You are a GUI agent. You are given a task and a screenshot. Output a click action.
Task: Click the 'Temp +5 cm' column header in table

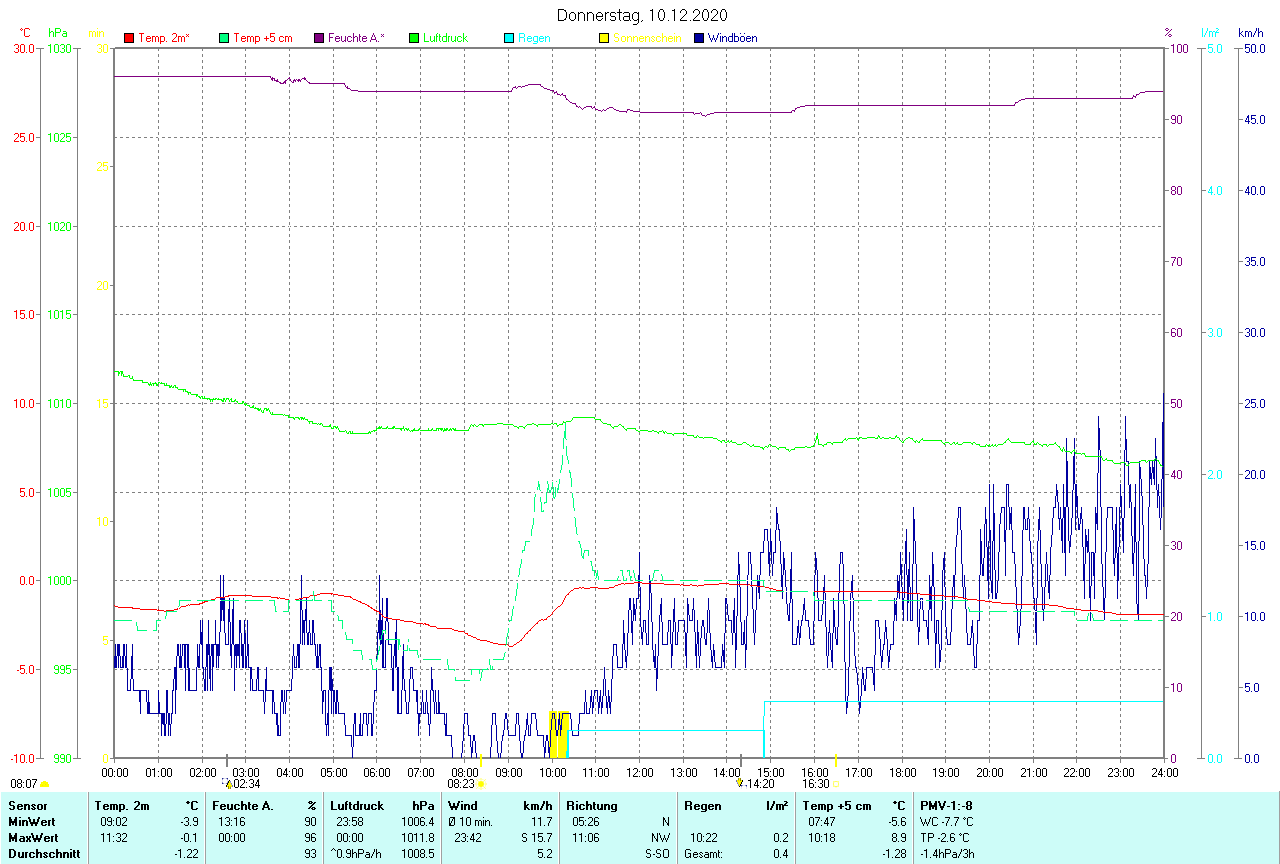[x=837, y=806]
